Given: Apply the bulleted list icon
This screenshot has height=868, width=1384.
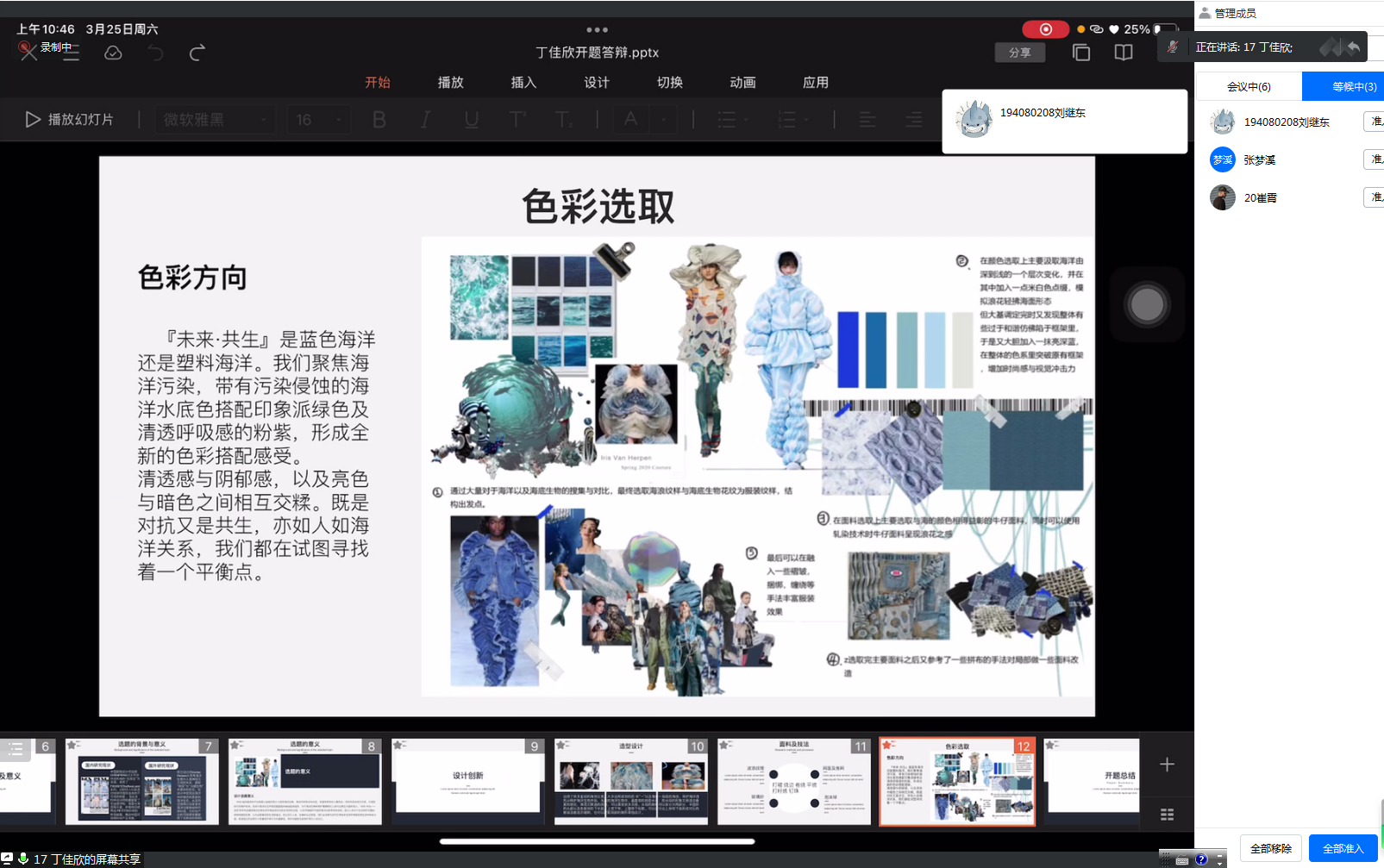Looking at the screenshot, I should 727,120.
